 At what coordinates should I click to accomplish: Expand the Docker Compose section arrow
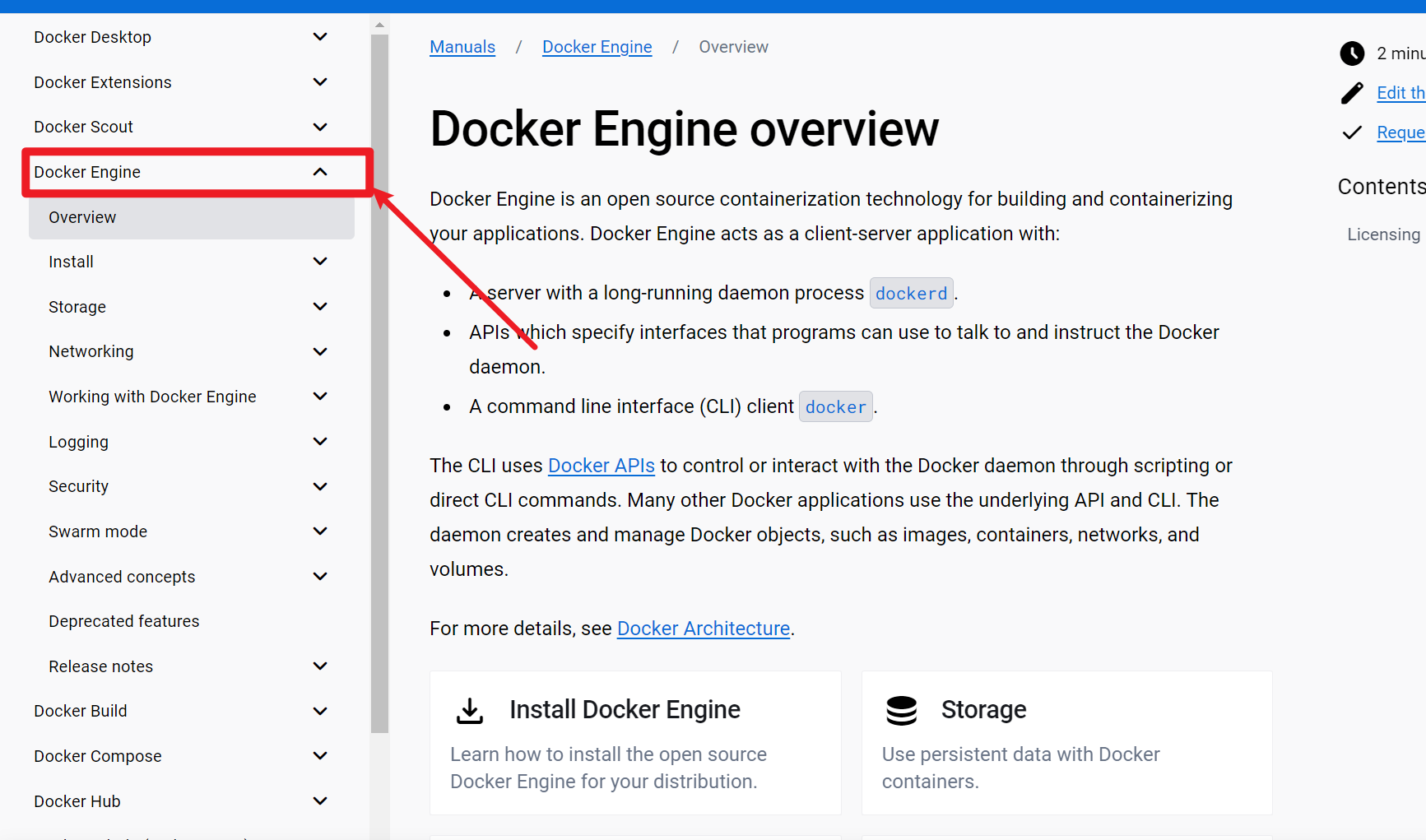coord(320,756)
